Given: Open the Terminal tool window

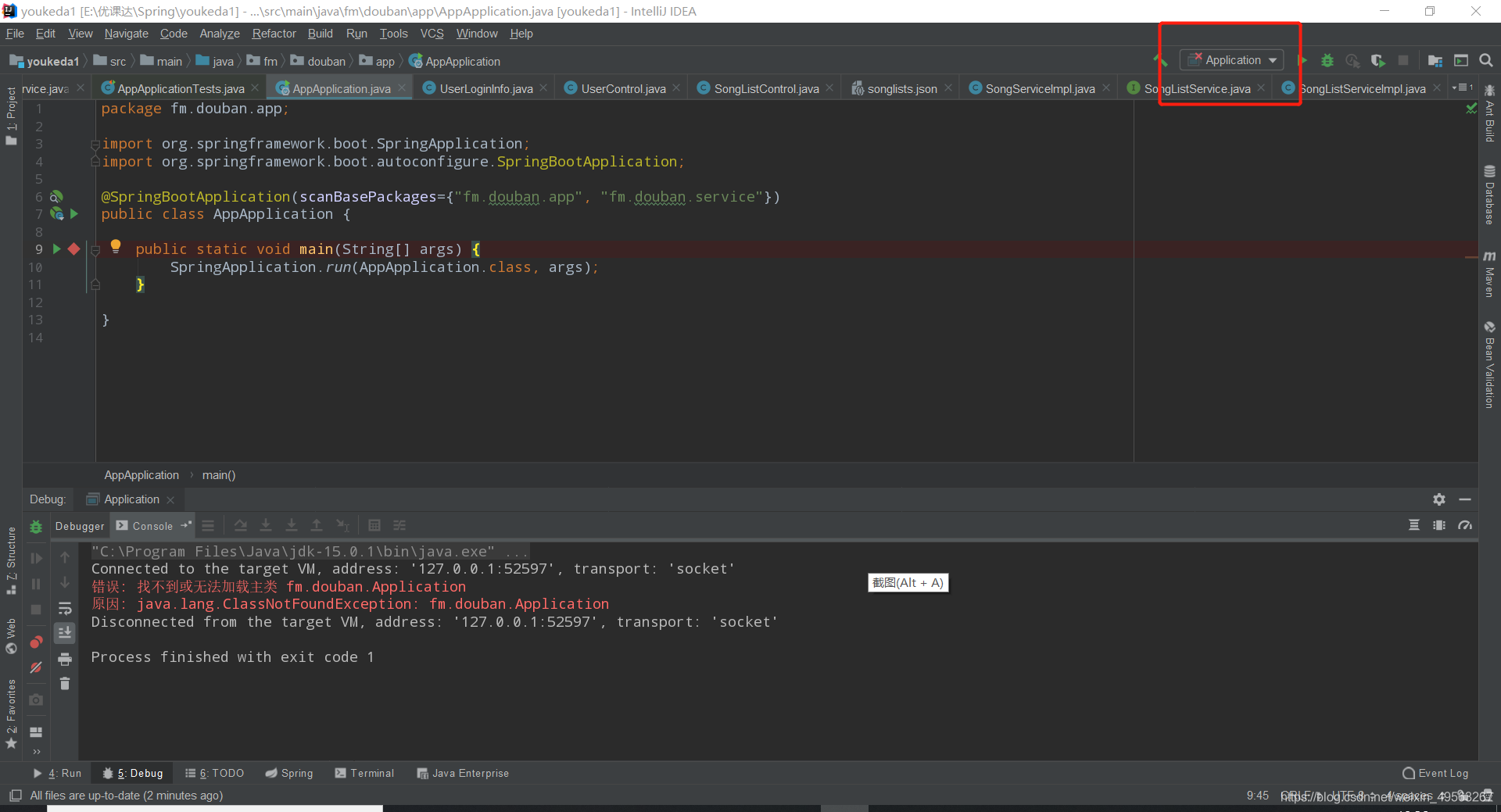Looking at the screenshot, I should click(364, 773).
